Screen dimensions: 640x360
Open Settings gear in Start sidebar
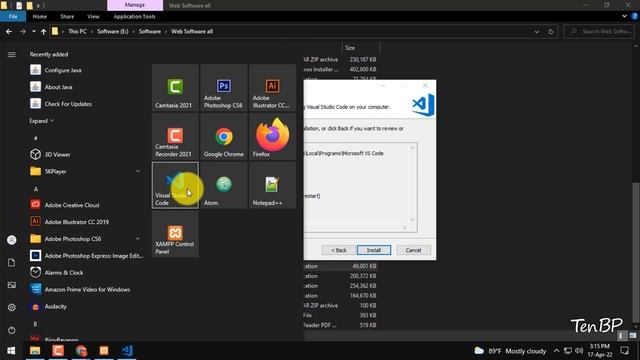click(11, 307)
